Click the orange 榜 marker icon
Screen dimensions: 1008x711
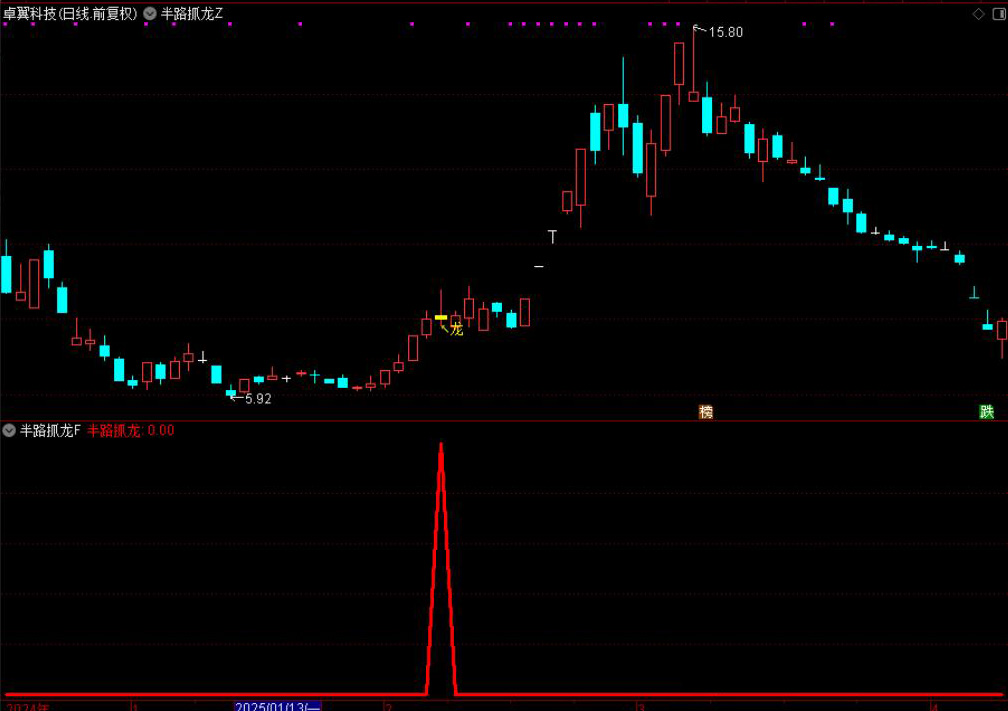tap(706, 411)
